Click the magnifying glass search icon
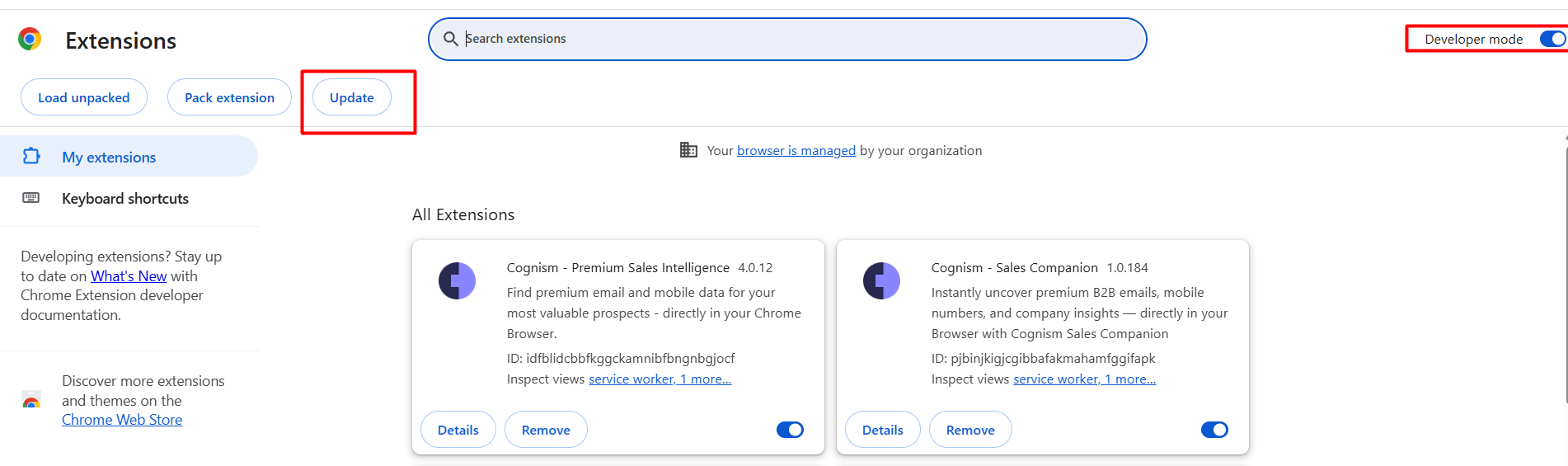Image resolution: width=1568 pixels, height=466 pixels. [x=450, y=39]
